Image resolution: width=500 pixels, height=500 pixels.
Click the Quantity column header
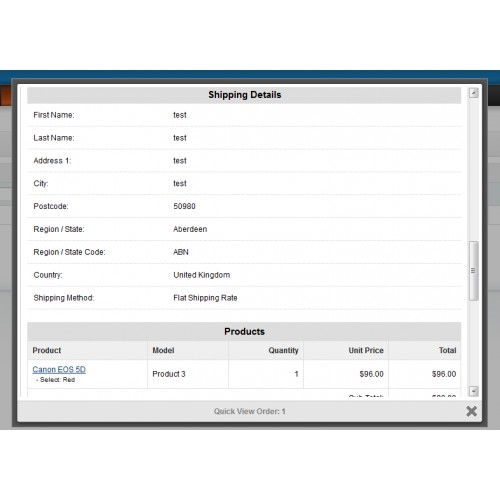click(x=283, y=350)
